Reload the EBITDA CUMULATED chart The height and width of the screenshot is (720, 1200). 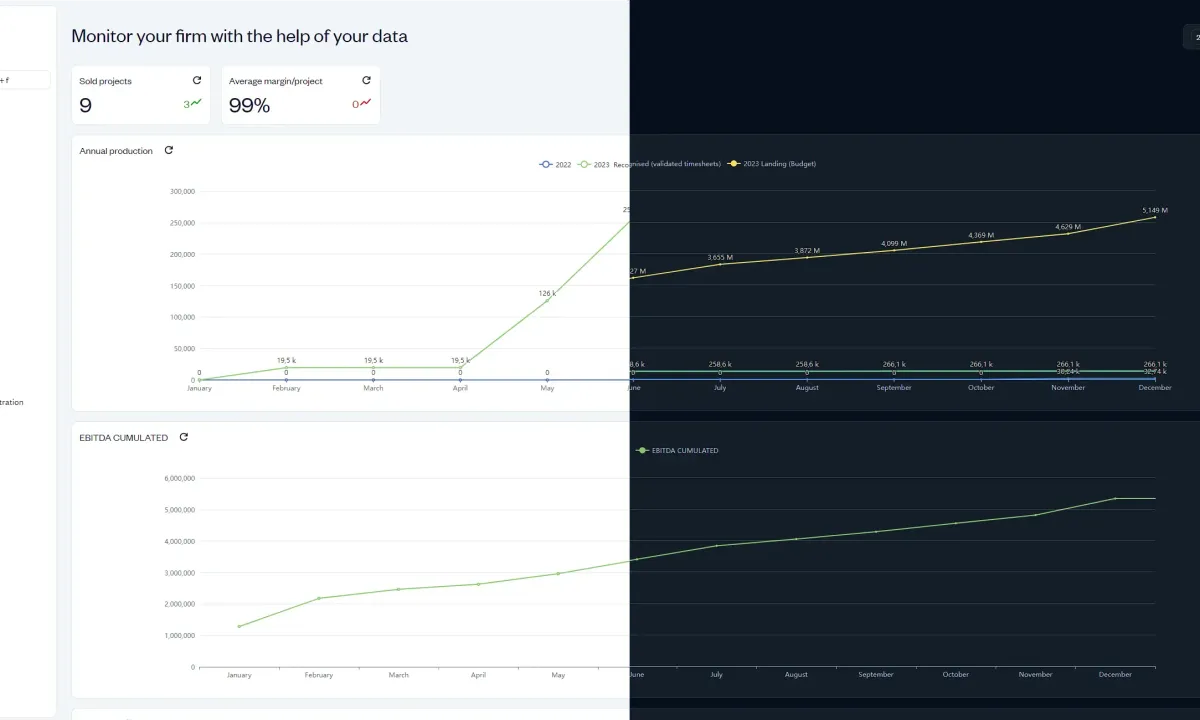(183, 437)
